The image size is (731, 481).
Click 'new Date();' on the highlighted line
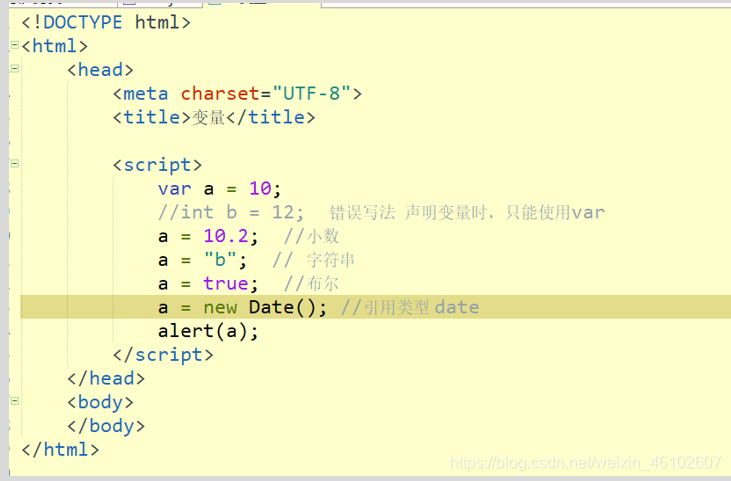[265, 308]
